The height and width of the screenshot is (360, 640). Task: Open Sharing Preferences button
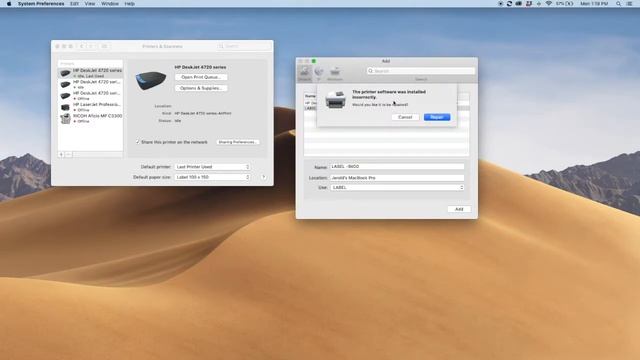point(238,142)
